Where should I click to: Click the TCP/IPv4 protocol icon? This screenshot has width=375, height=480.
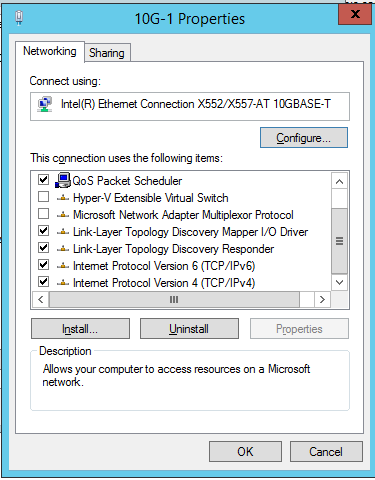(x=63, y=283)
